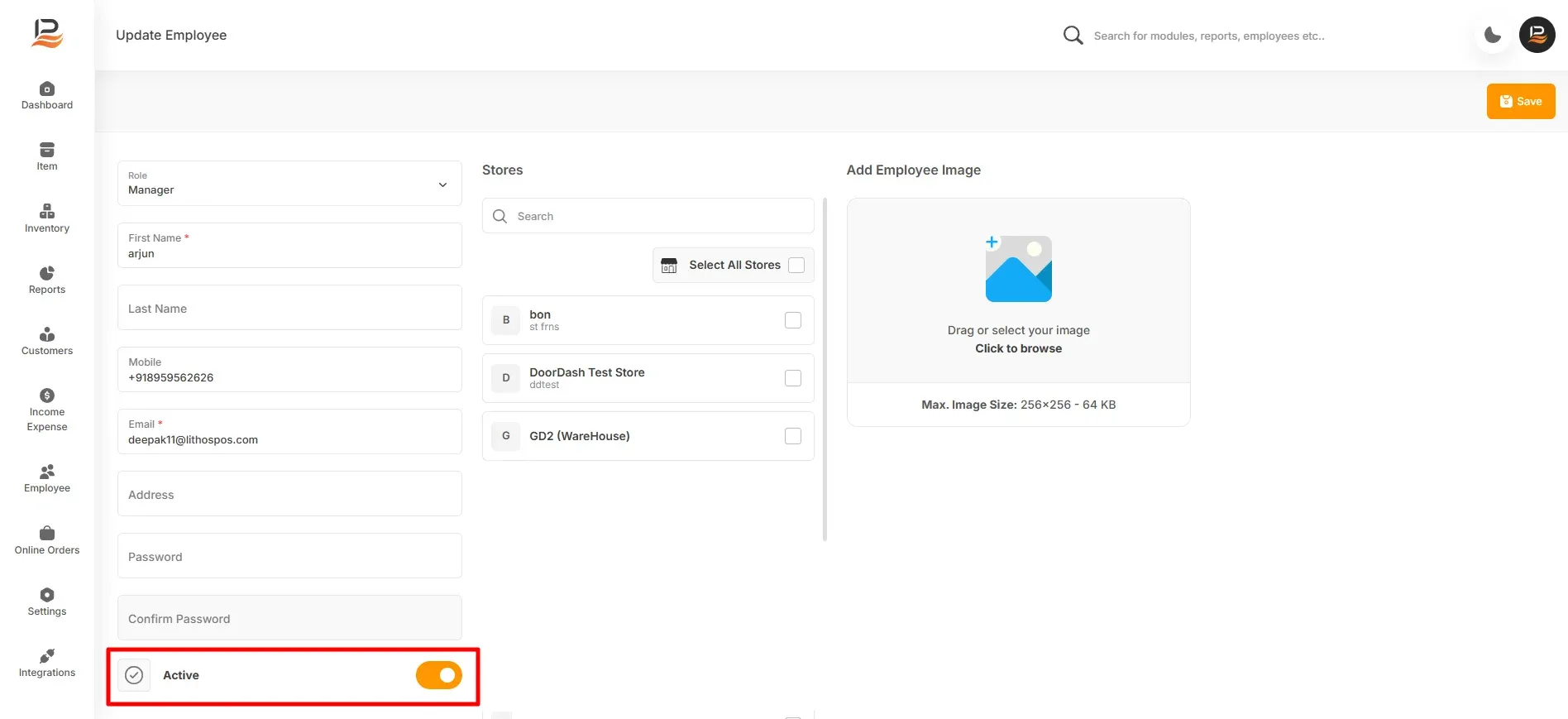Viewport: 1568px width, 719px height.
Task: Click the B avatar of bon store
Action: pos(506,320)
